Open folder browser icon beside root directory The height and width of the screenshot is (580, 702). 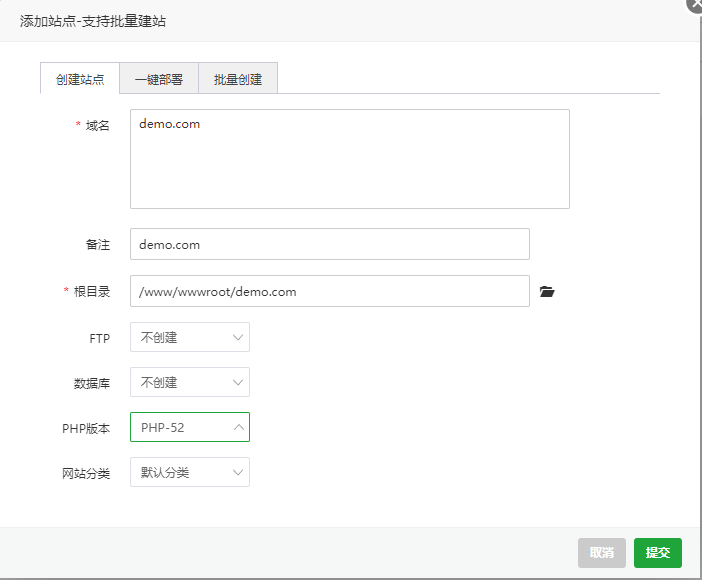(546, 292)
